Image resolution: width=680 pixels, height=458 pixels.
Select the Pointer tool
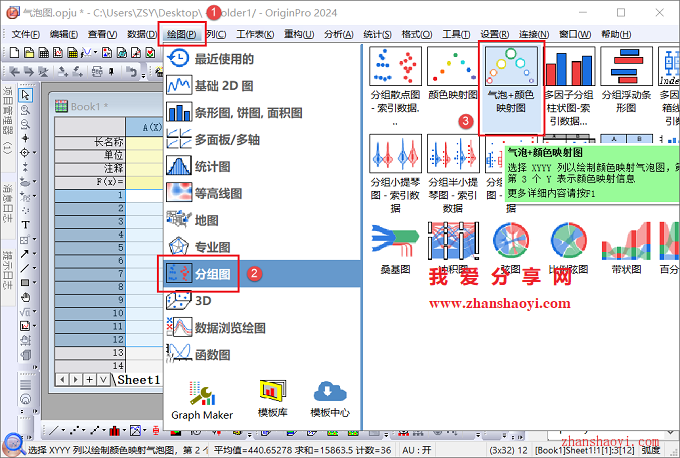(x=26, y=95)
